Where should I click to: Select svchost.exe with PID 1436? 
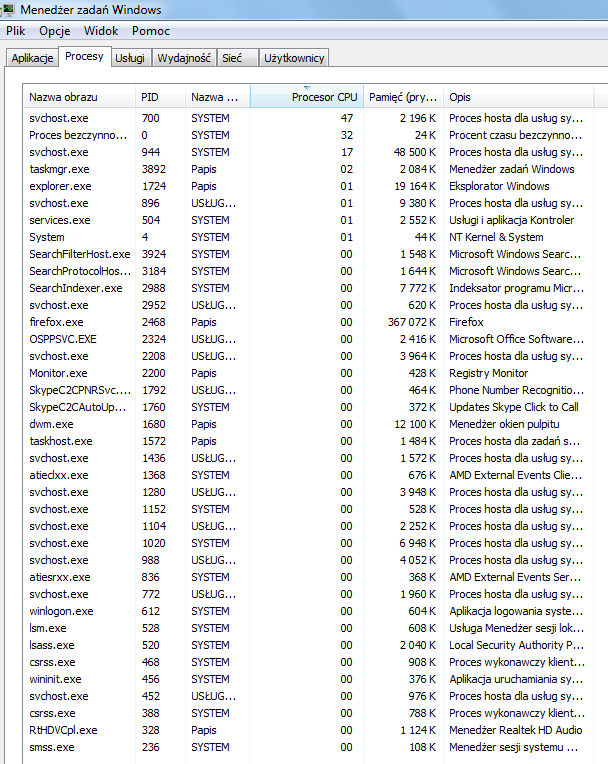pos(308,458)
